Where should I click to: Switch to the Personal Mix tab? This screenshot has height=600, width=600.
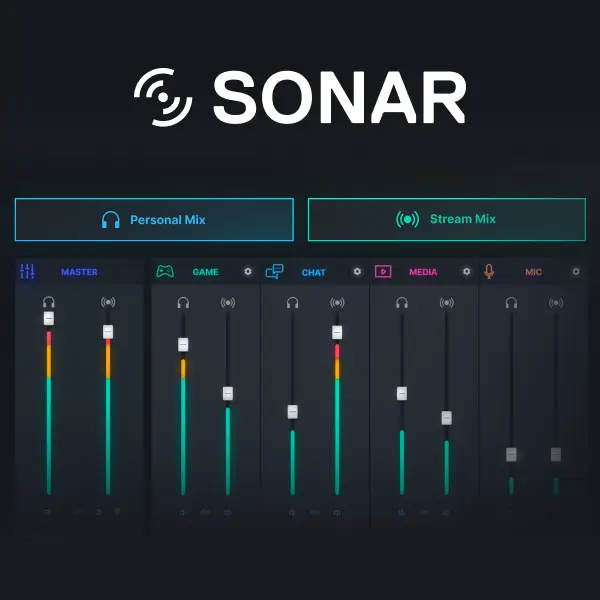click(154, 219)
